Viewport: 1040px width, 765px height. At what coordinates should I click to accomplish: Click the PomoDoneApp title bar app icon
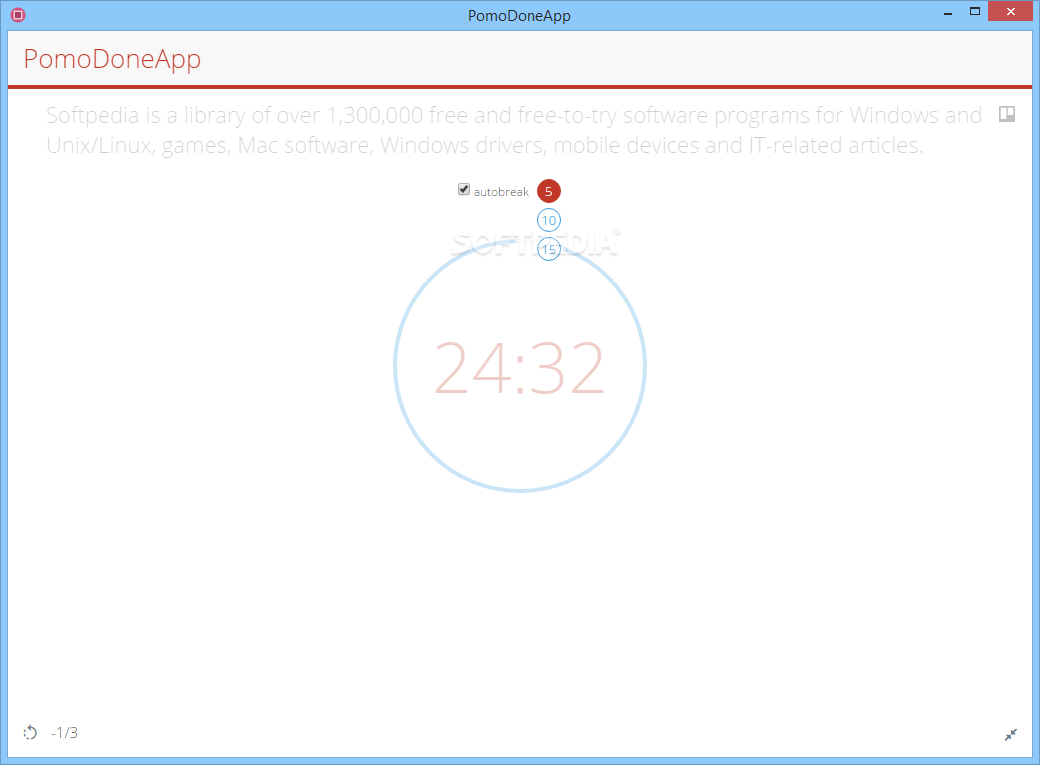coord(18,15)
